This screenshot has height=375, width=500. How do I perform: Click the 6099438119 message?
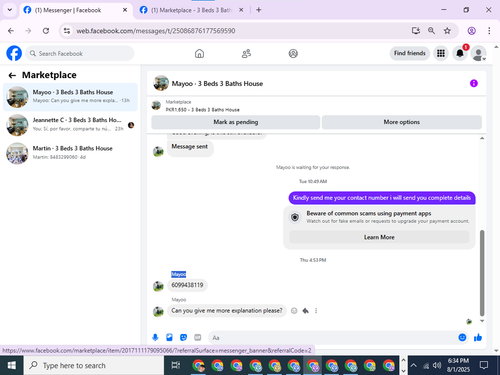pyautogui.click(x=187, y=285)
